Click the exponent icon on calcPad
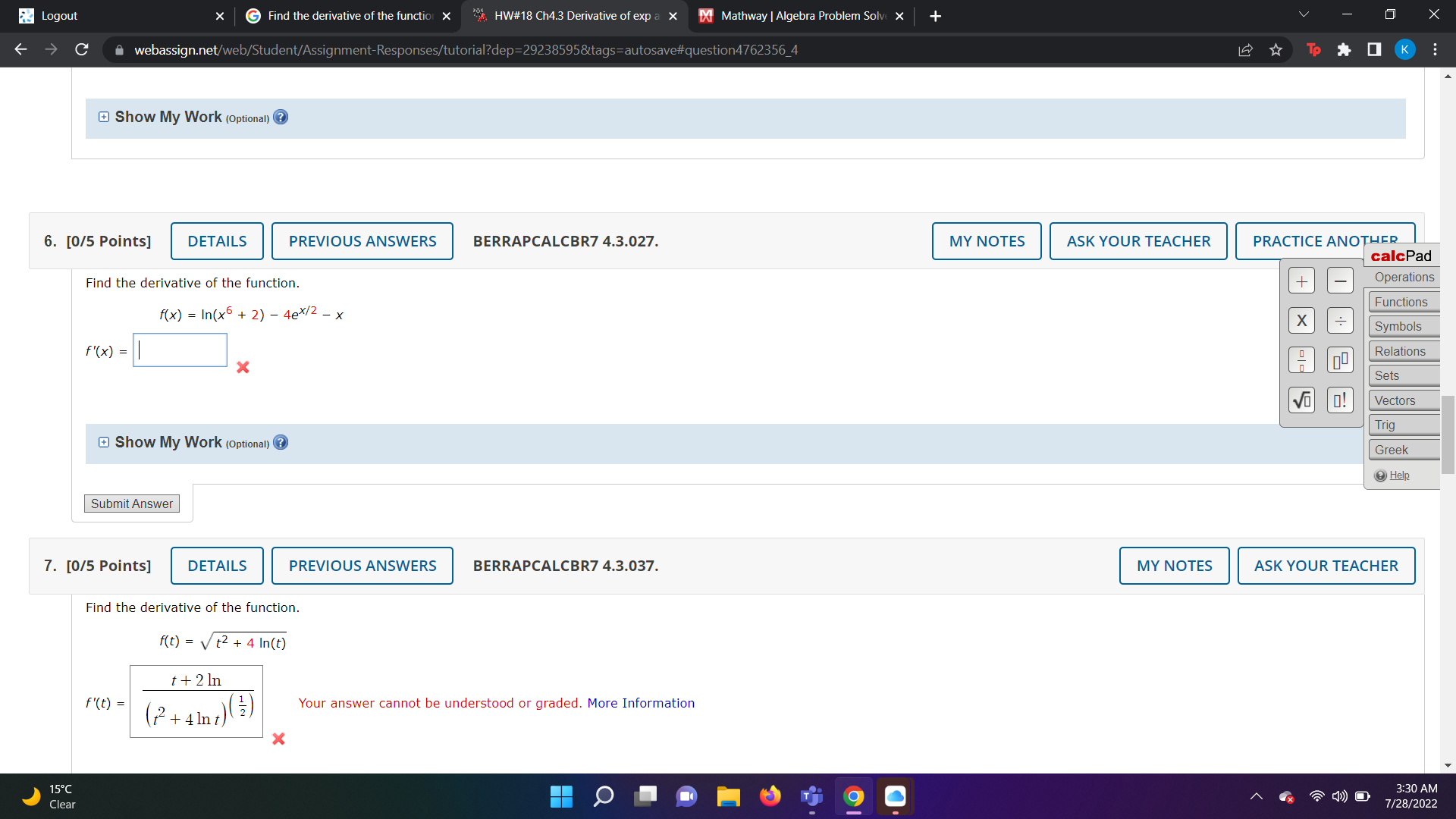 tap(1339, 359)
